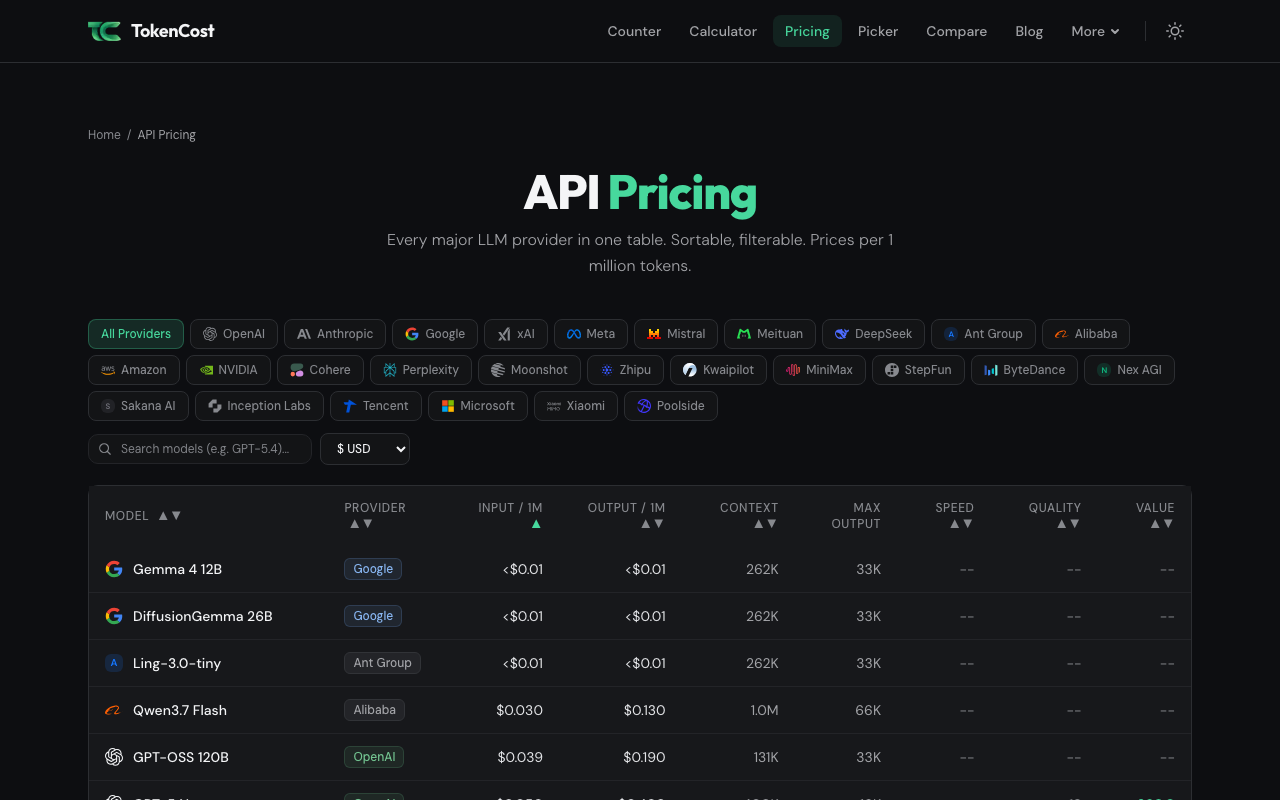
Task: Filter by NVIDIA provider chip
Action: click(x=228, y=370)
